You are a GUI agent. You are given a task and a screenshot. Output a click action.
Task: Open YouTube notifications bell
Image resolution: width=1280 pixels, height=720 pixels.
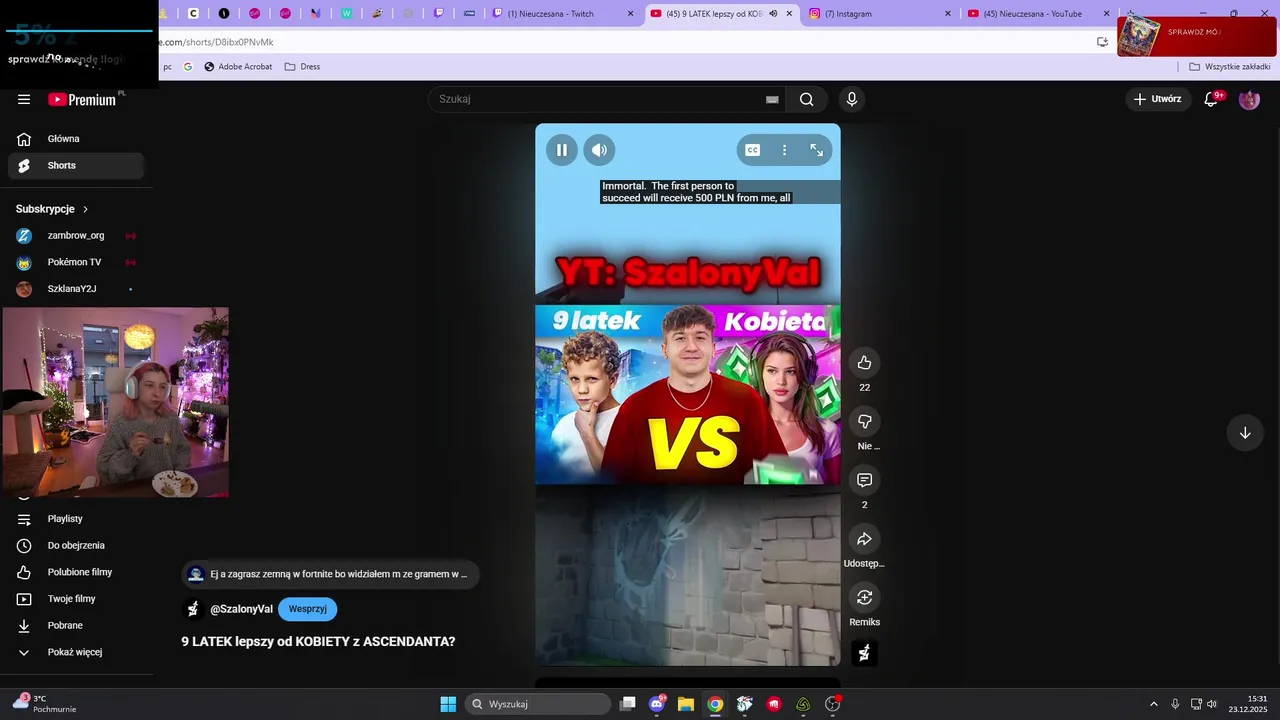coord(1211,99)
